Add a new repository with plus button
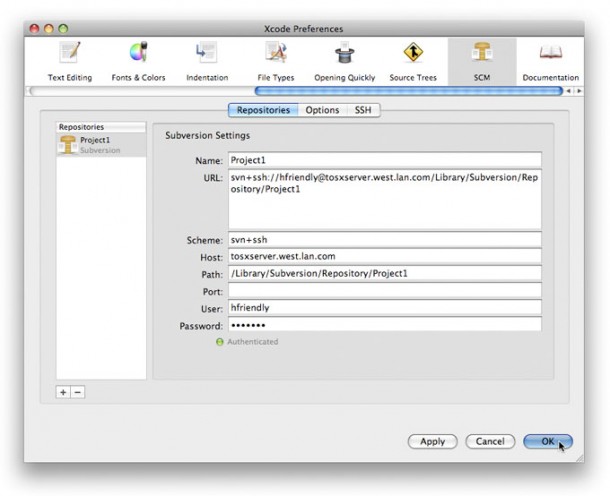Viewport: 610px width, 496px height. [63, 392]
